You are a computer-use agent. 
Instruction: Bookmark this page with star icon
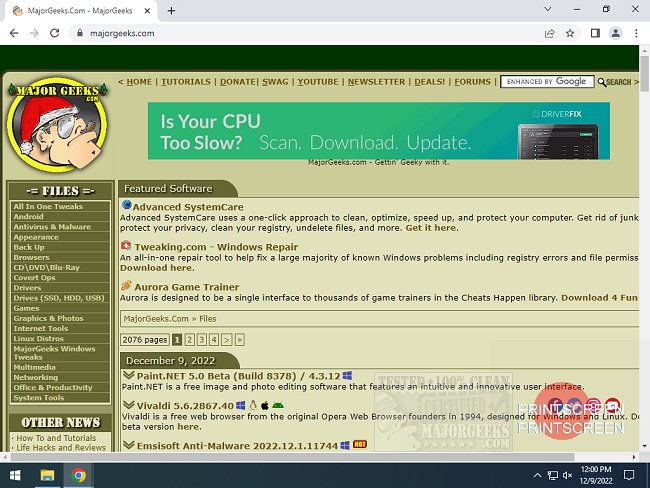click(x=570, y=33)
